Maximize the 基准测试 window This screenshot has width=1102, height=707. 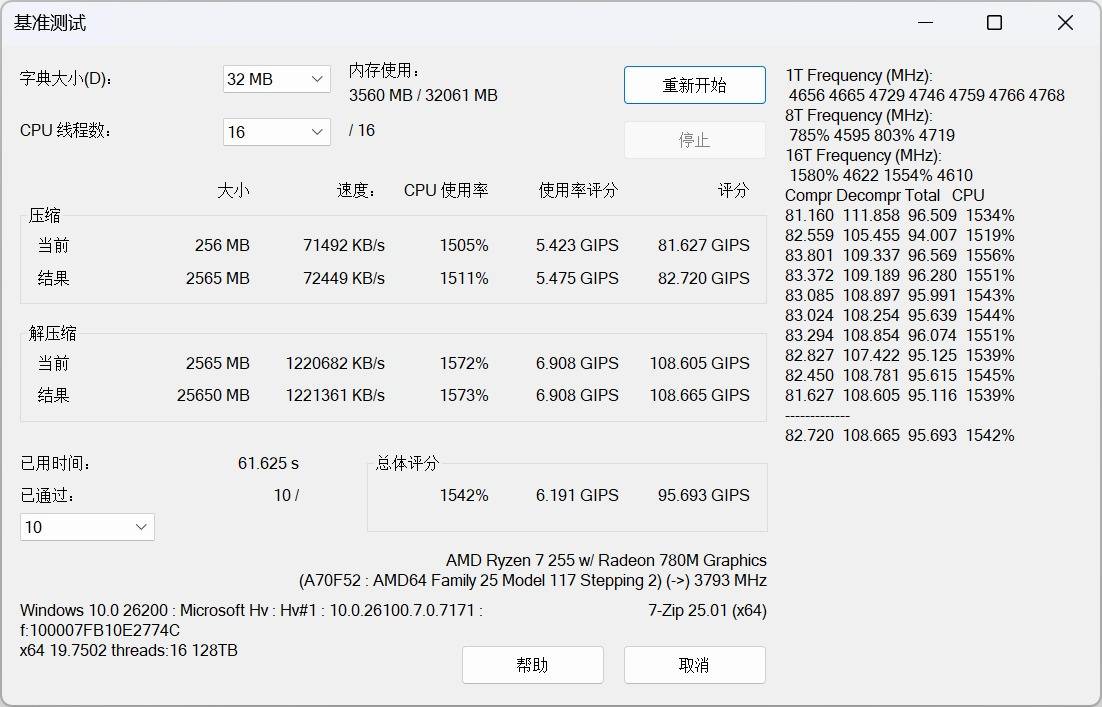coord(994,23)
